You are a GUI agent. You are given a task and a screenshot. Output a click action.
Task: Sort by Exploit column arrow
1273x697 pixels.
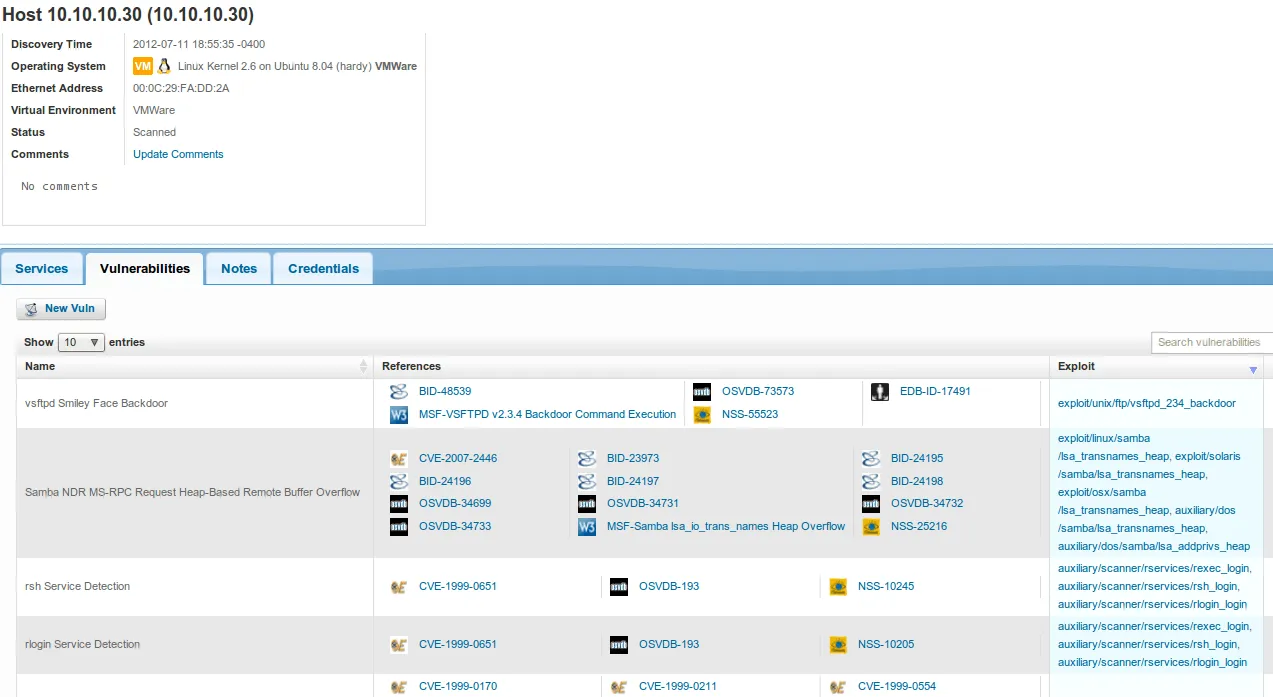[x=1253, y=369]
